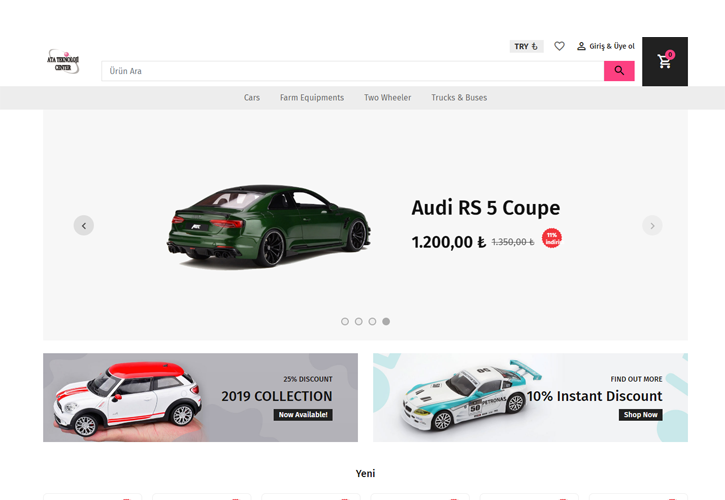Select the fourth active carousel dot
The width and height of the screenshot is (725, 500).
[386, 322]
